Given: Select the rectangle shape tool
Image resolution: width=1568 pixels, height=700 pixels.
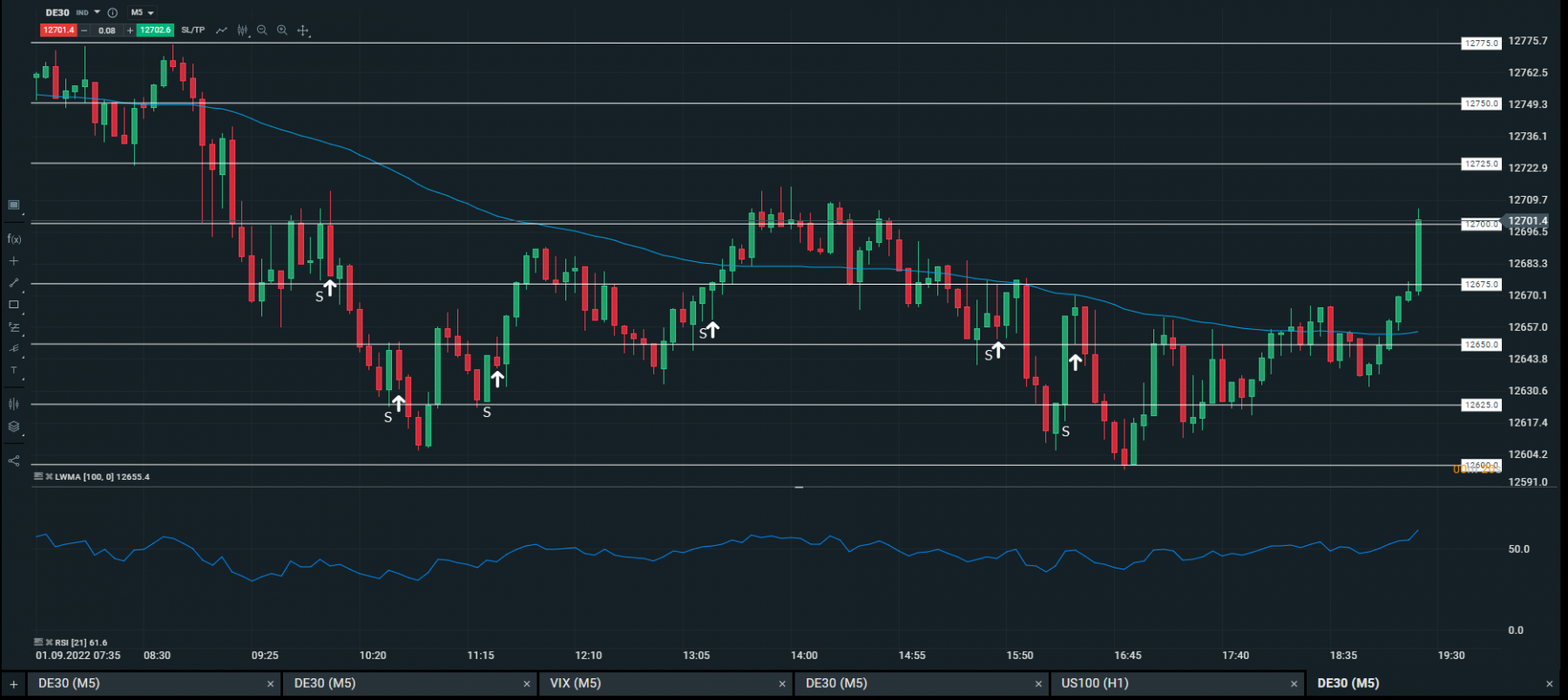Looking at the screenshot, I should pos(14,305).
